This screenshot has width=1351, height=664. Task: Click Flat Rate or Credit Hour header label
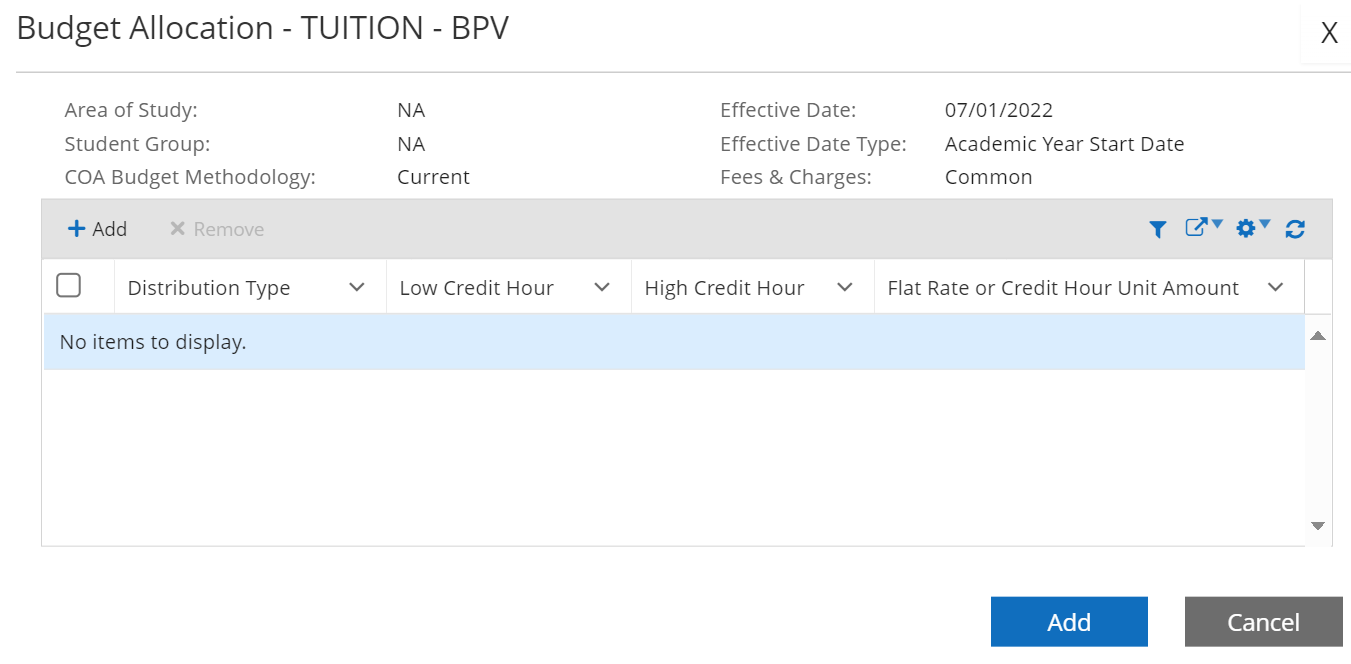[1063, 288]
